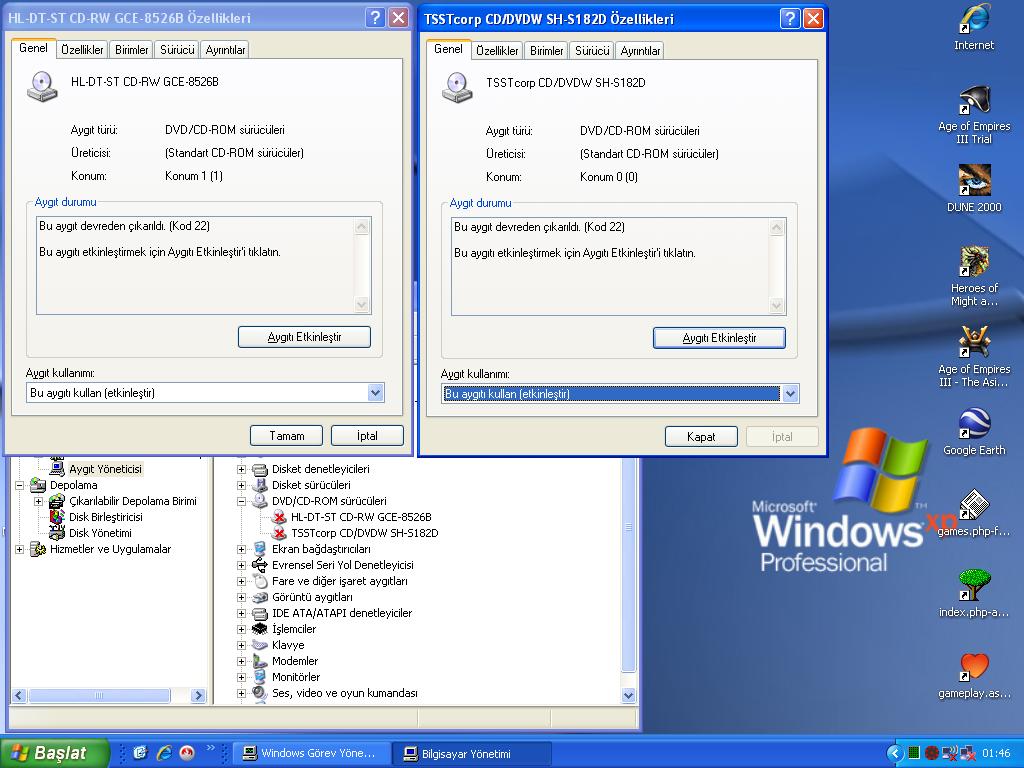Collapse the Depolama node in left tree
Image resolution: width=1024 pixels, height=768 pixels.
pos(19,485)
